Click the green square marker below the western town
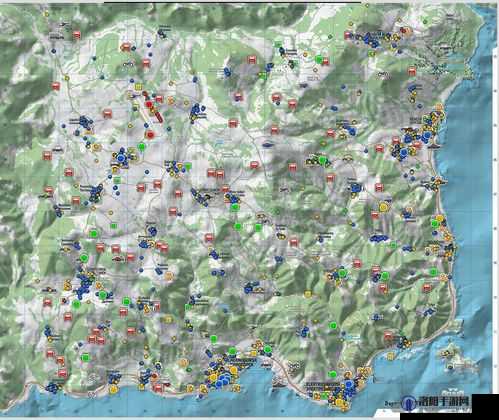The height and width of the screenshot is (420, 499). [x=117, y=180]
